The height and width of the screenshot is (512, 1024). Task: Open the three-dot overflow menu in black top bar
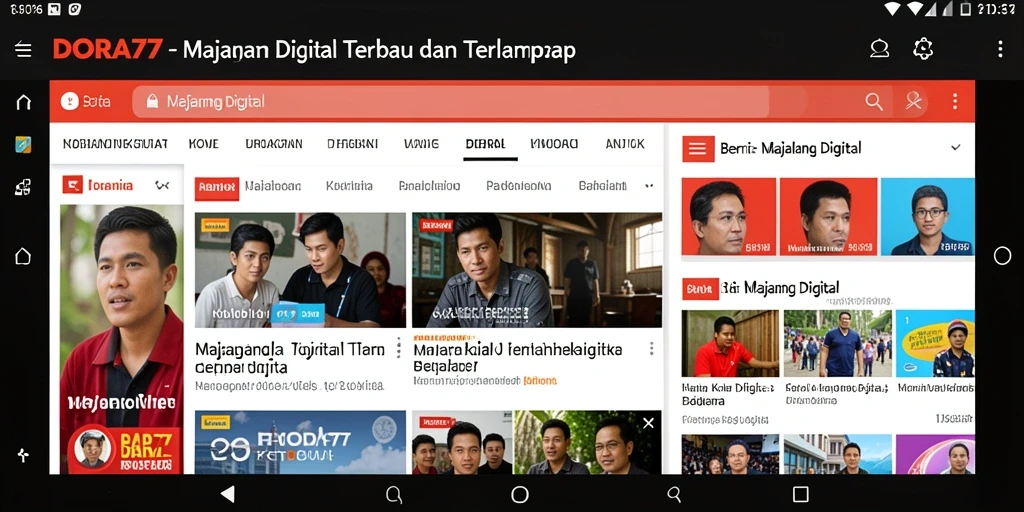coord(1000,49)
